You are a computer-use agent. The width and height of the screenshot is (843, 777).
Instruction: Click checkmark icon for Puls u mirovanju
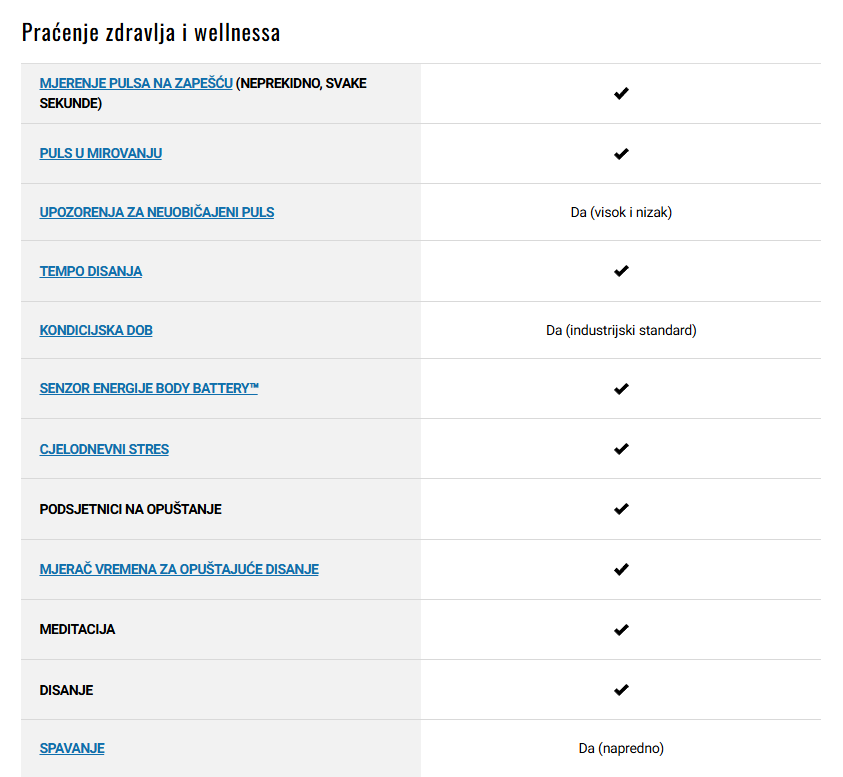[621, 154]
